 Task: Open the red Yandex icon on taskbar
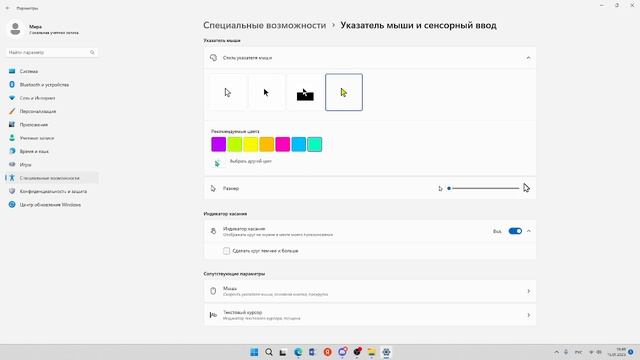(327, 352)
